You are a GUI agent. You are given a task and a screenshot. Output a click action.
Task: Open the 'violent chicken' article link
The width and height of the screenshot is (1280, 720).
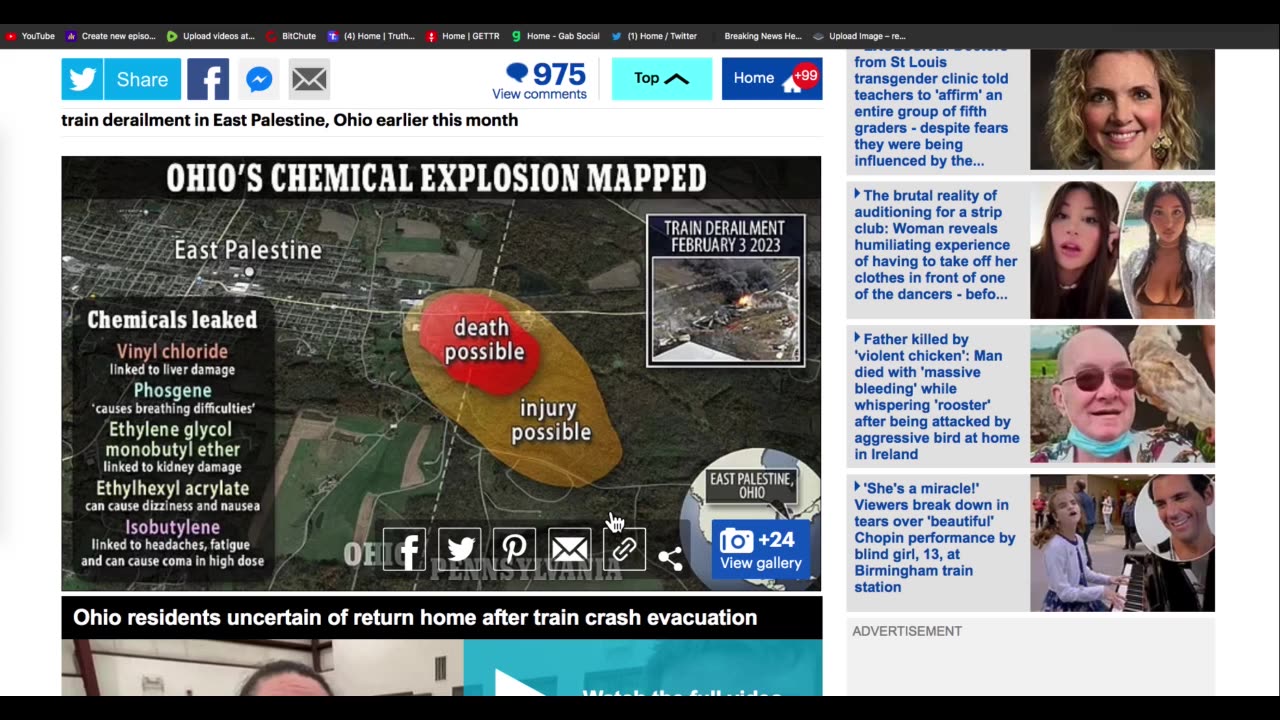(x=937, y=397)
